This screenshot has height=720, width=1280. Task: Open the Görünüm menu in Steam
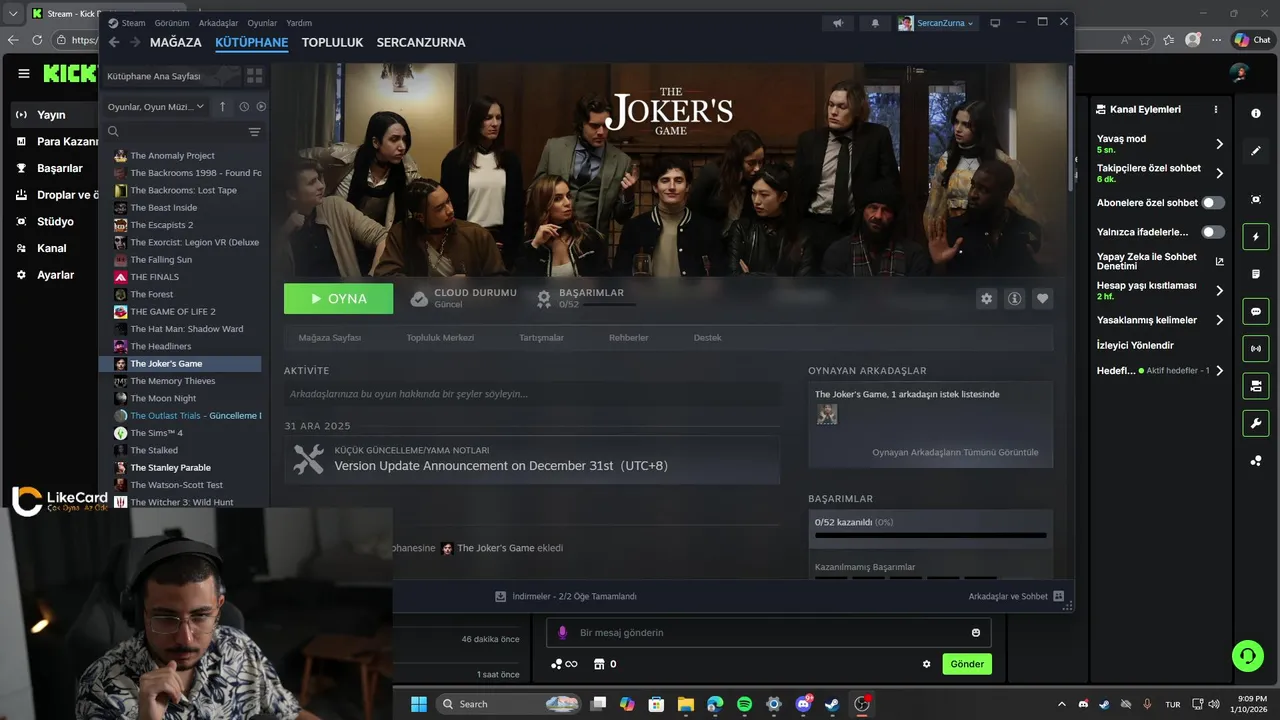tap(171, 23)
